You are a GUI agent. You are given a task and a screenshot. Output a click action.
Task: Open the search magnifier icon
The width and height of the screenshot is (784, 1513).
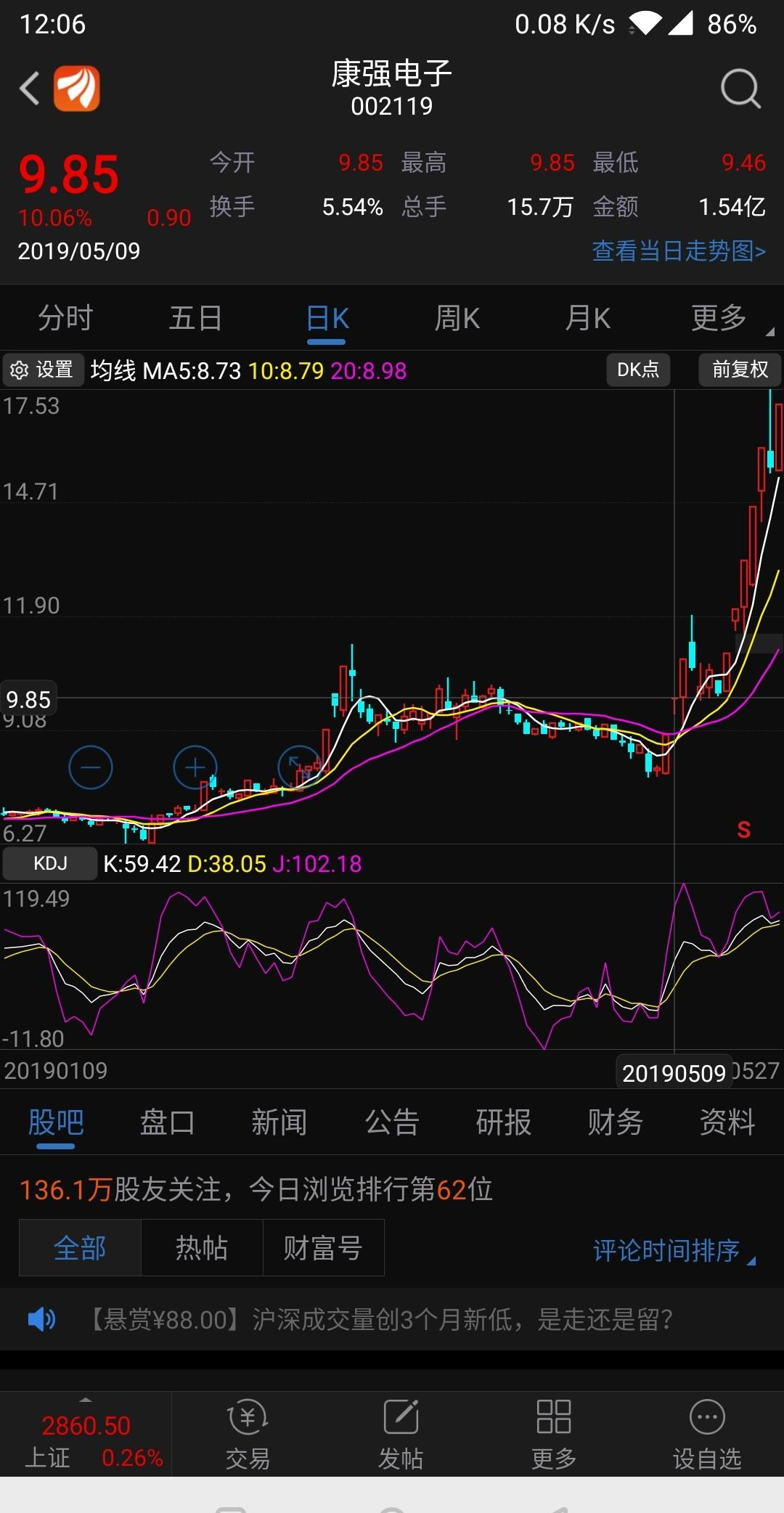click(740, 89)
